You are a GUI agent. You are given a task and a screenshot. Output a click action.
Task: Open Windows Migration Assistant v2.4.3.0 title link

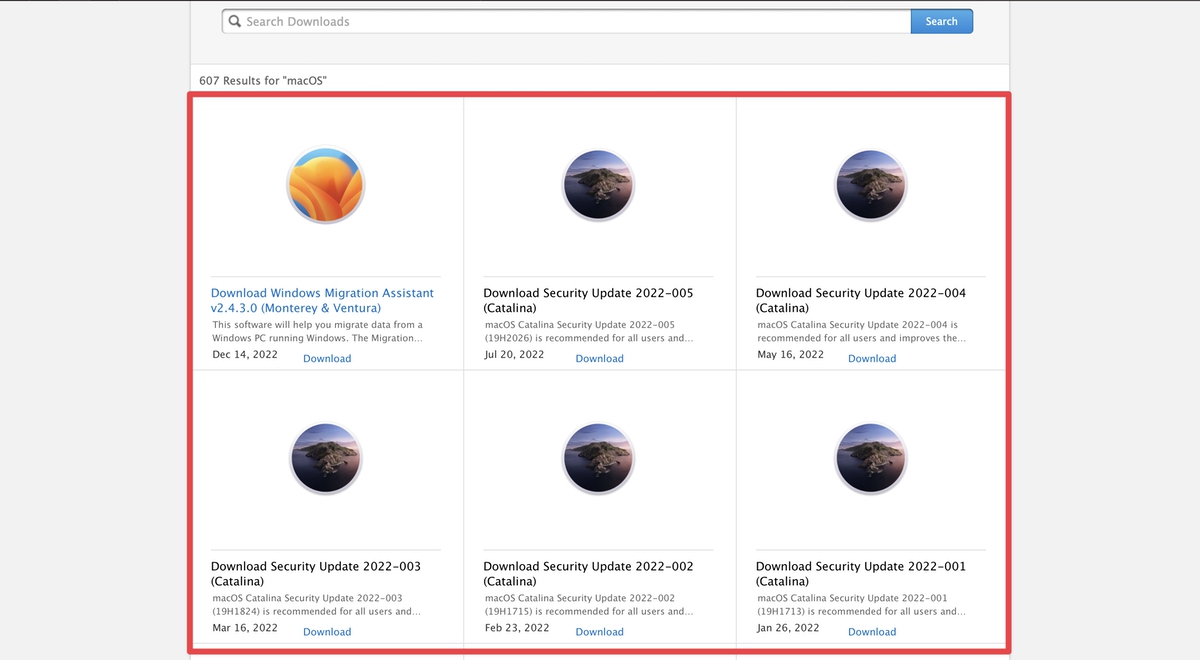tap(322, 301)
